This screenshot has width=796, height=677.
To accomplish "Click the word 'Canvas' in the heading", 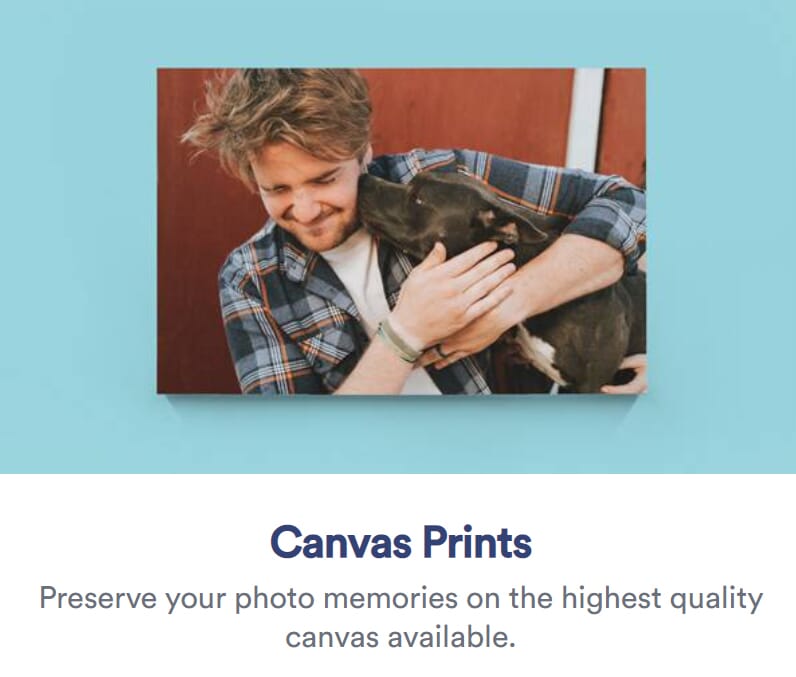I will (x=341, y=542).
